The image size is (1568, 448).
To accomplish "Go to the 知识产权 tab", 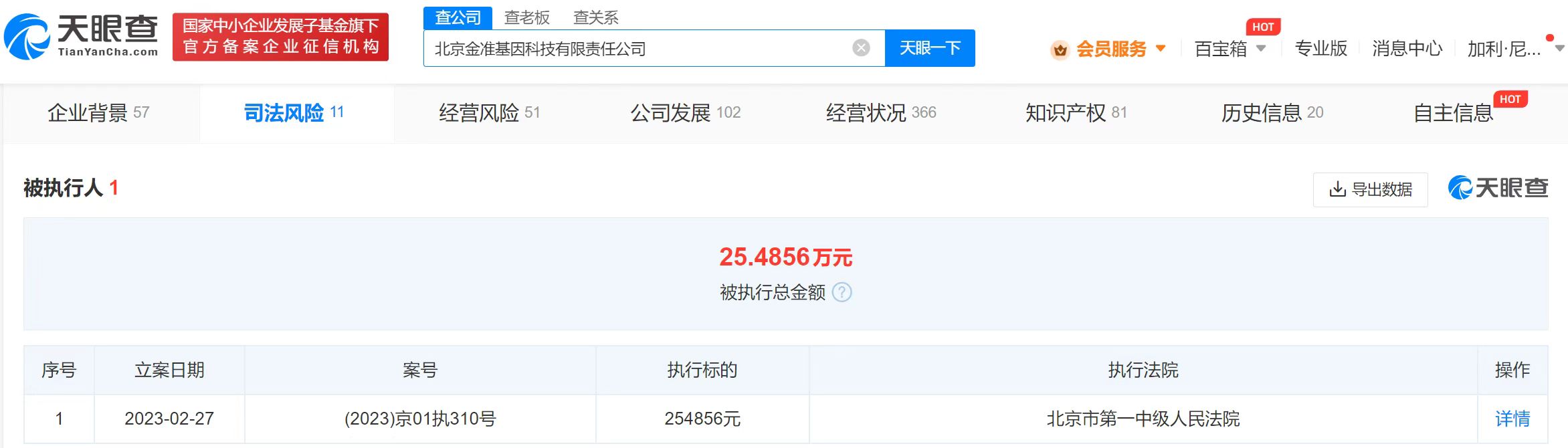I will [1076, 113].
